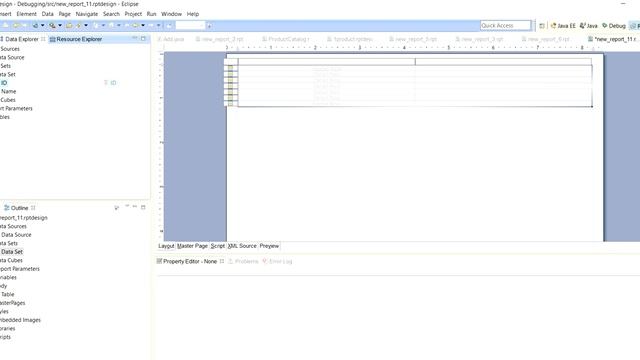
Task: Click the zoom combo box in toolbar
Action: click(x=190, y=26)
